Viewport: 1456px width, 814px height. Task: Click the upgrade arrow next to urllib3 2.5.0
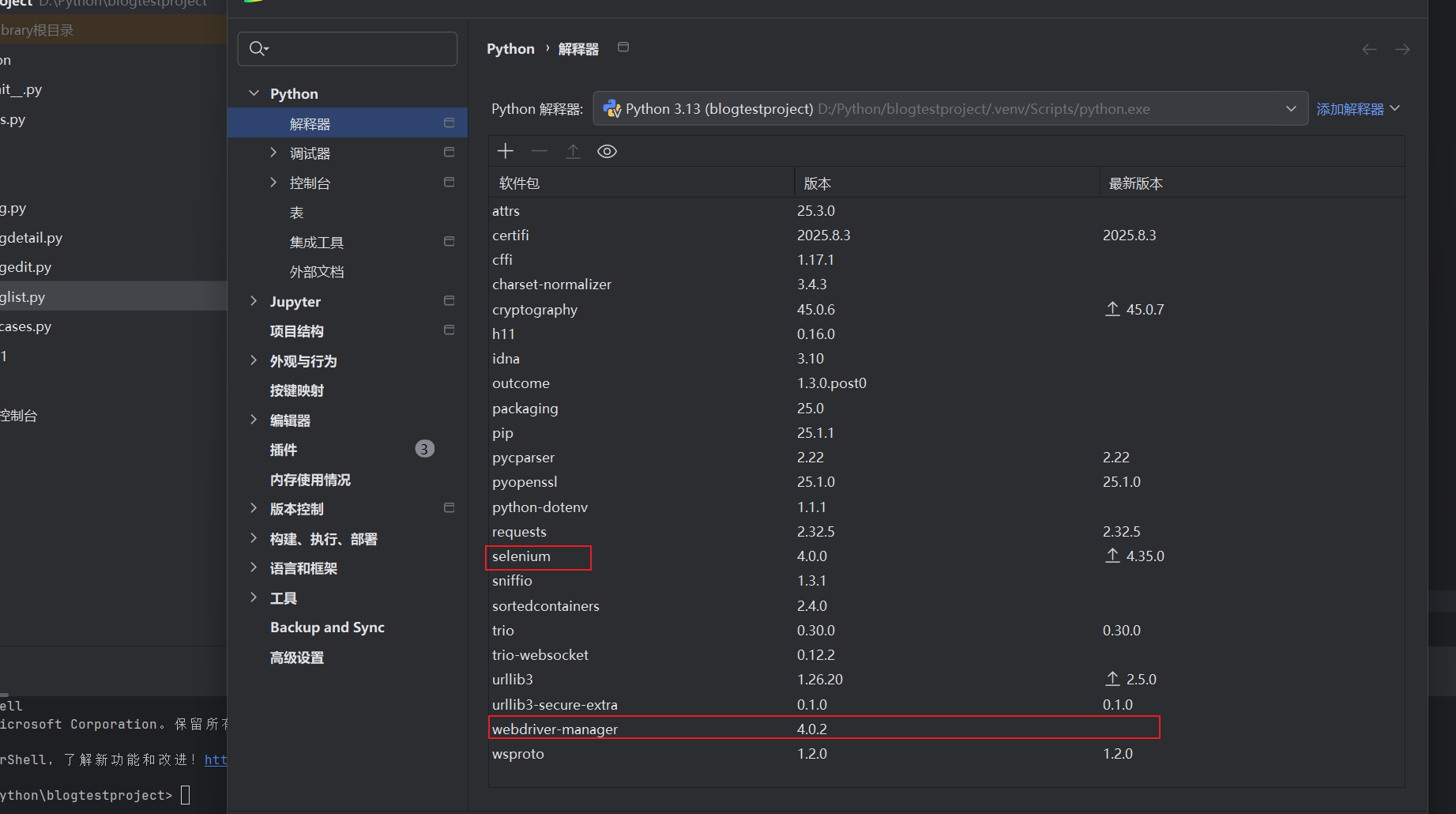[1112, 679]
